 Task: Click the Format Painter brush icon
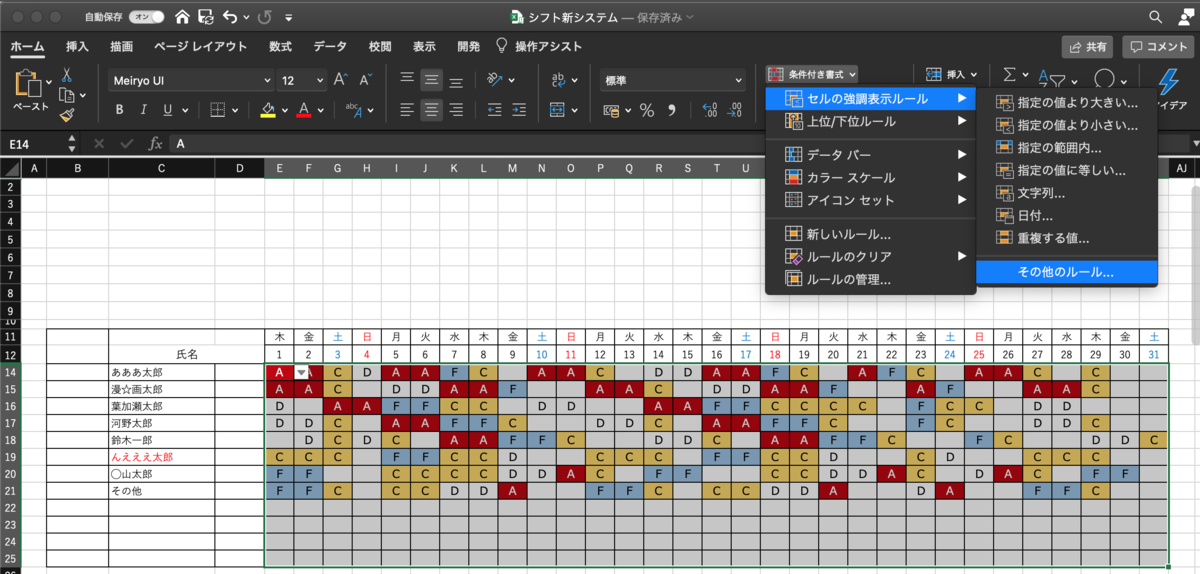[x=66, y=115]
